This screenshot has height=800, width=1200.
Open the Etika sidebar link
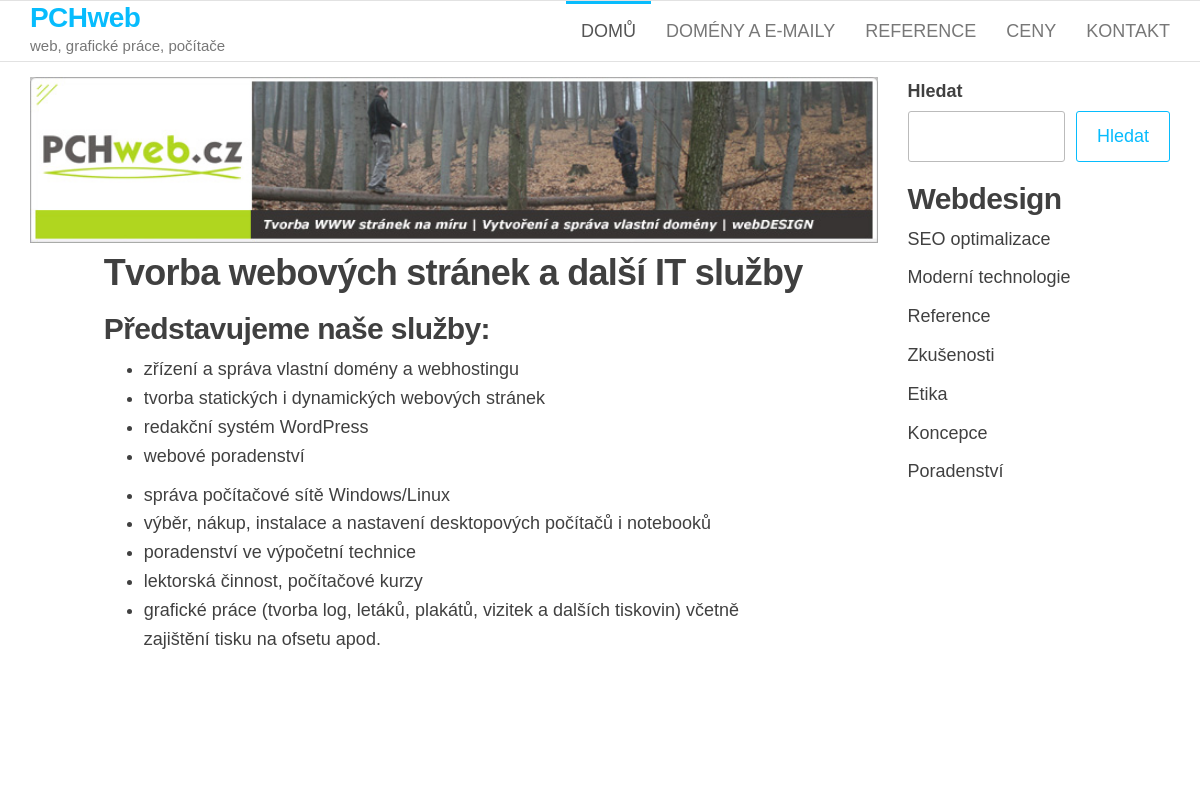tap(927, 394)
